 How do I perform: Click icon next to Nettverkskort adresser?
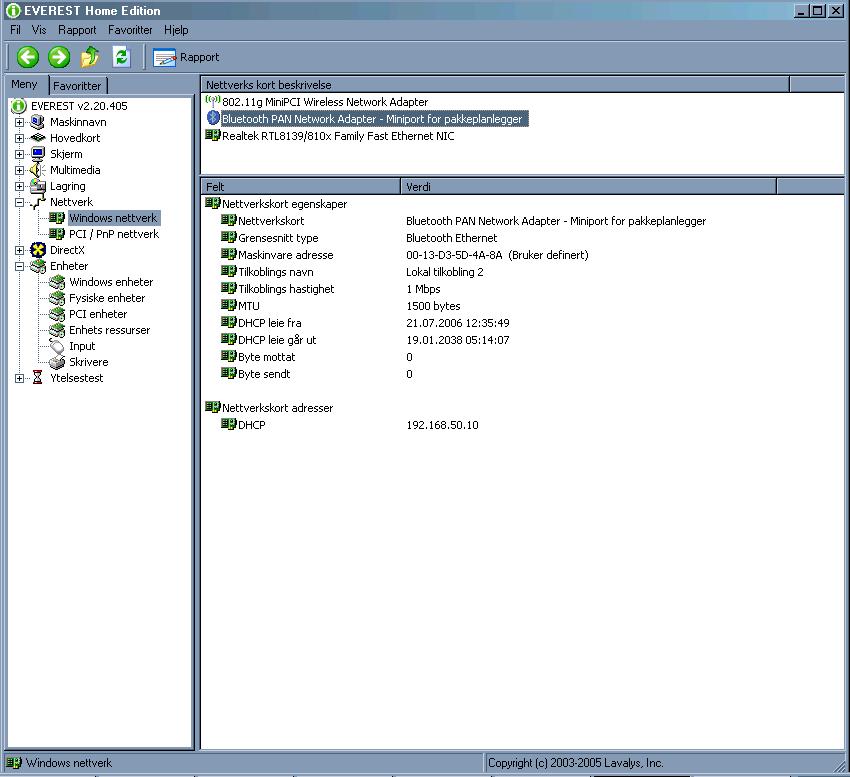pos(212,407)
